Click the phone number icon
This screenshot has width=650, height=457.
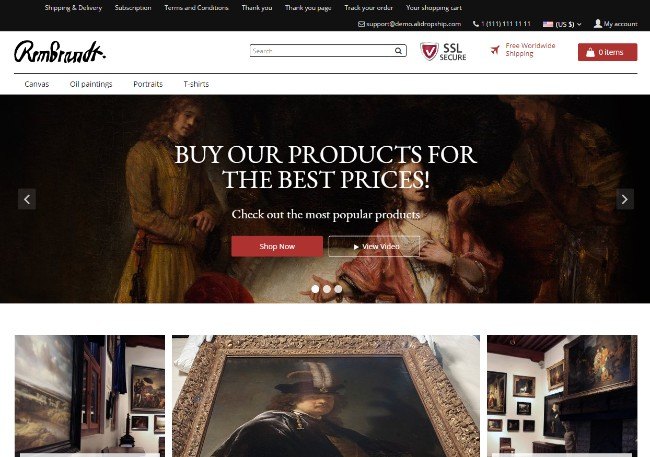(x=475, y=24)
